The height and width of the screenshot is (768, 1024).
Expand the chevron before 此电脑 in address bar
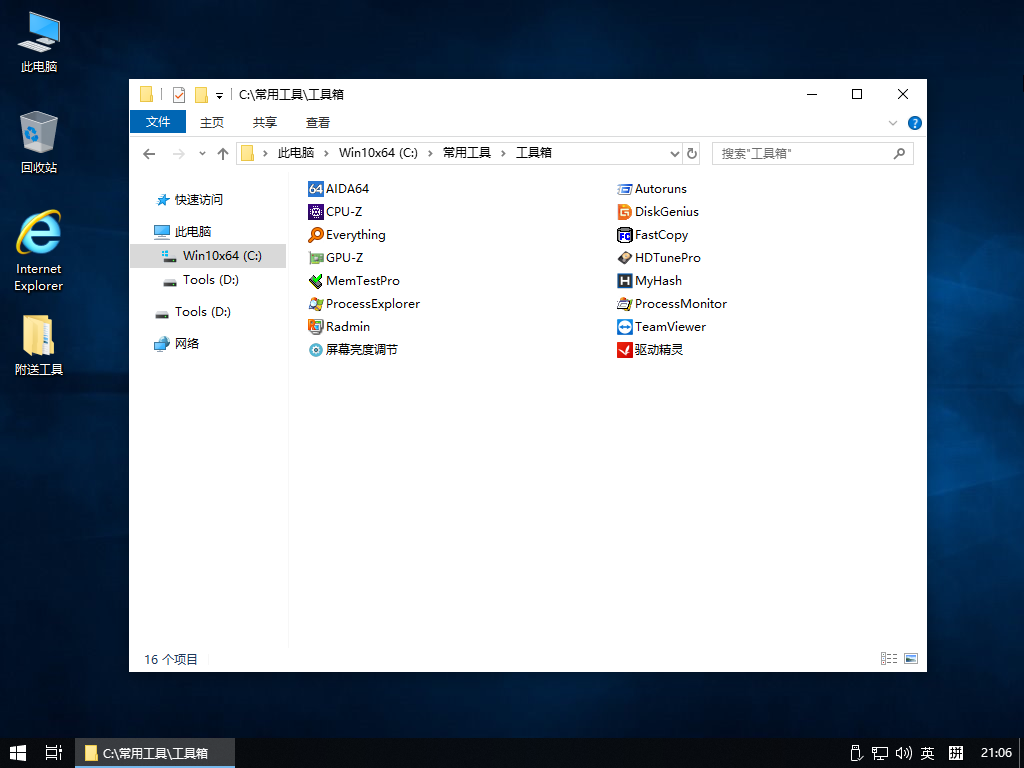265,153
